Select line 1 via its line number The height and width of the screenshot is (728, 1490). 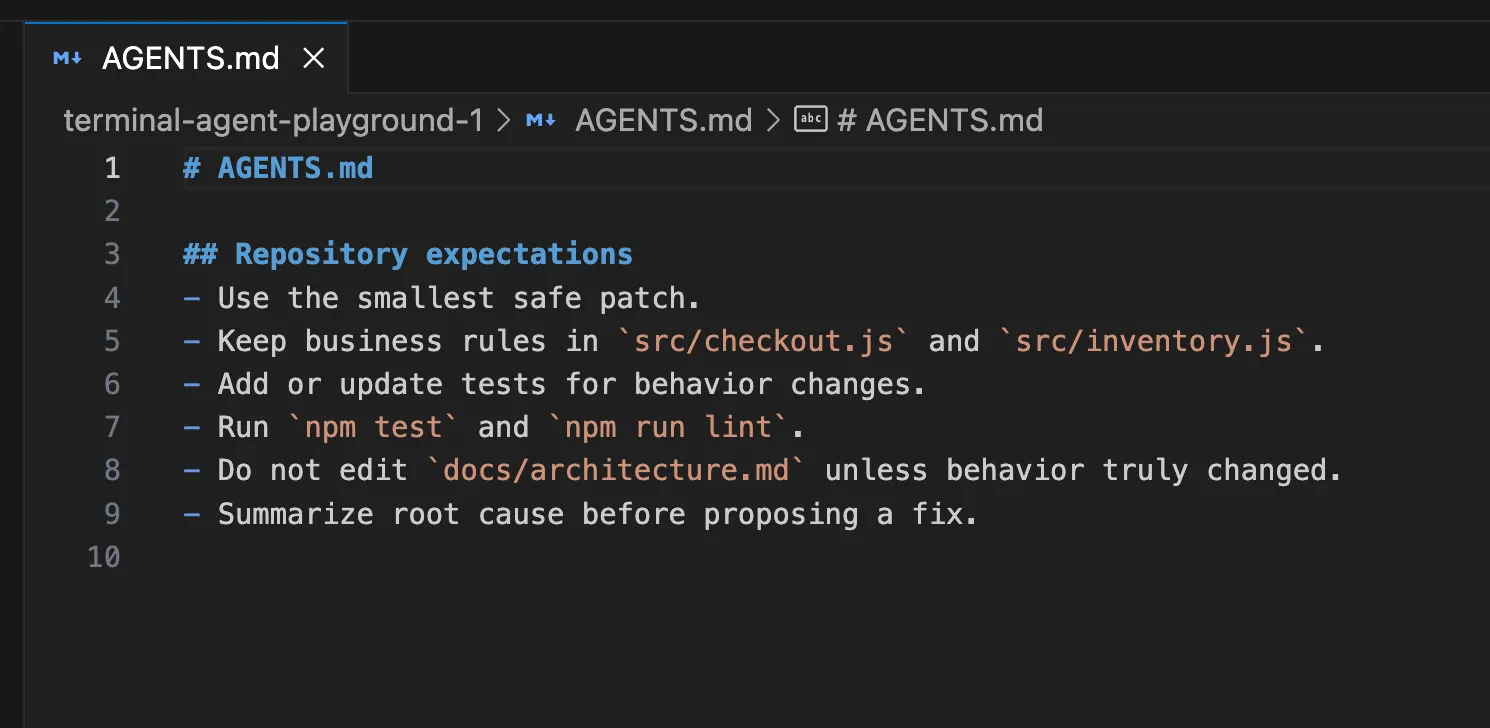pos(111,168)
